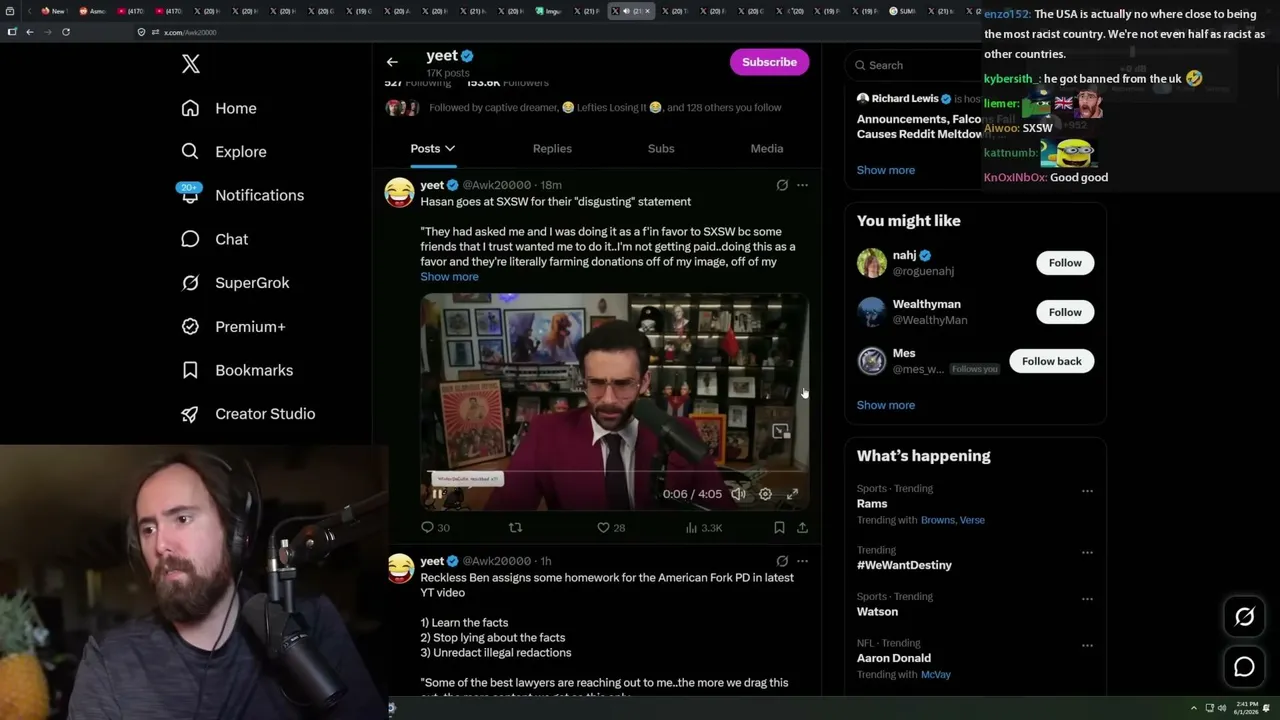The image size is (1280, 720).
Task: Open the taskbar clock
Action: 1247,708
